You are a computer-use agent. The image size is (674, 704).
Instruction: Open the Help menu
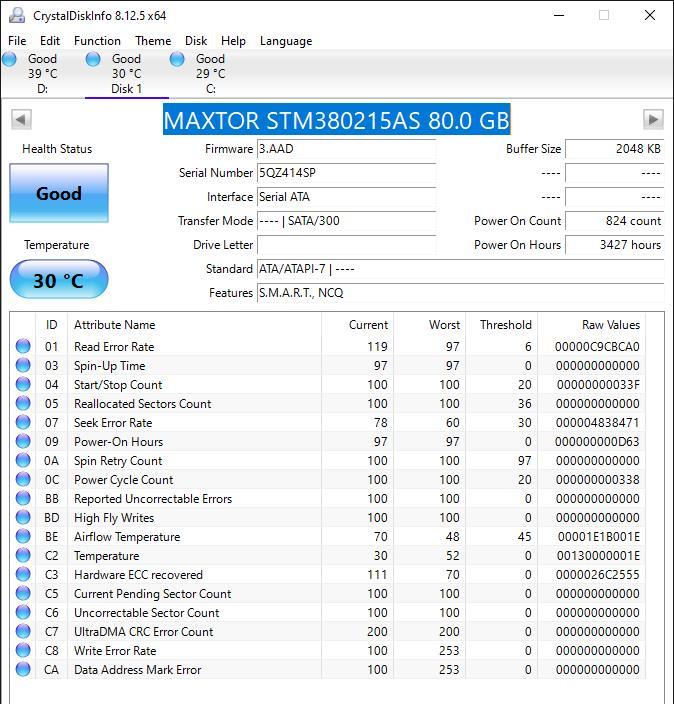pyautogui.click(x=233, y=41)
